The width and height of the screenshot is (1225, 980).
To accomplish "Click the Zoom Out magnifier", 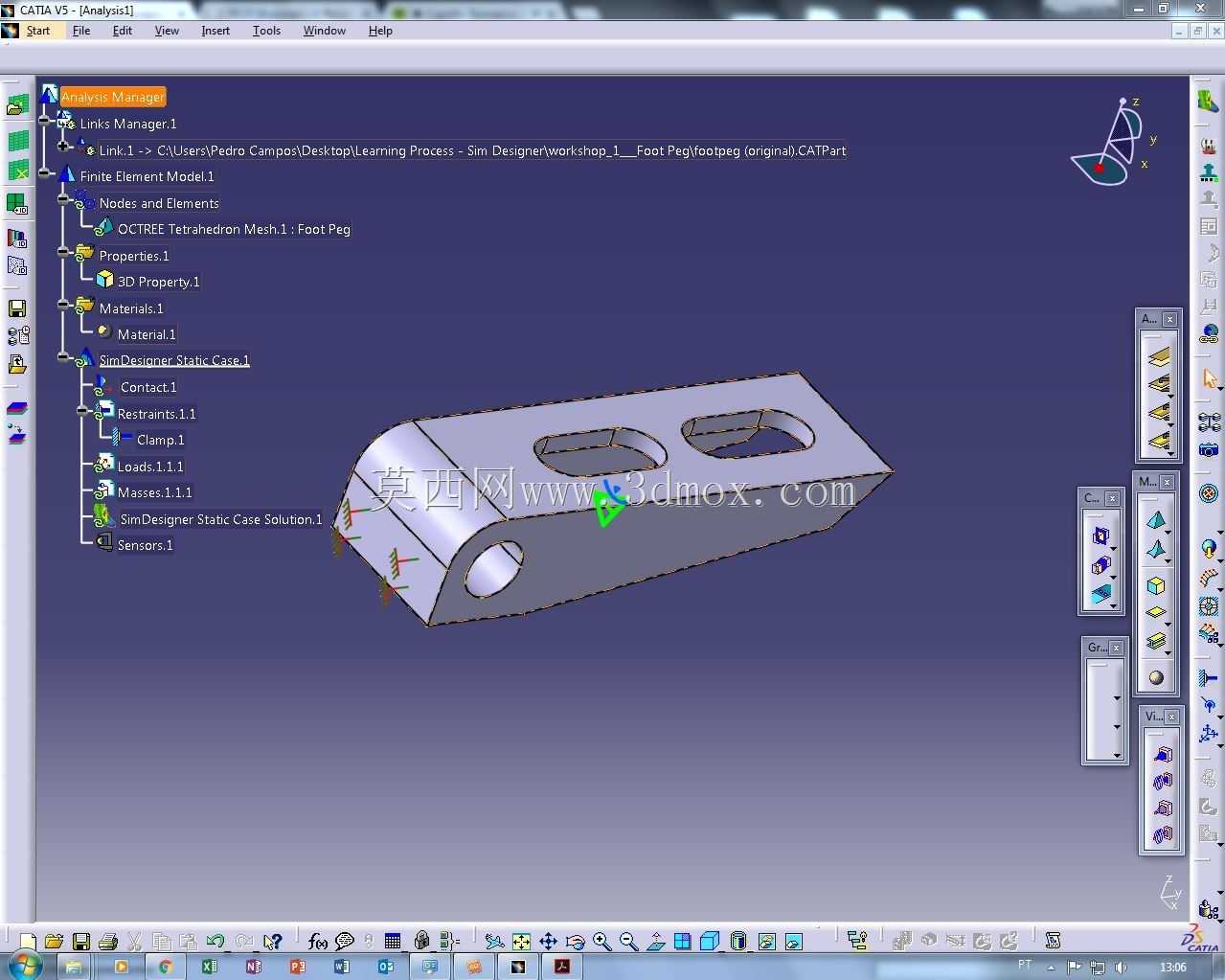I will [x=628, y=942].
